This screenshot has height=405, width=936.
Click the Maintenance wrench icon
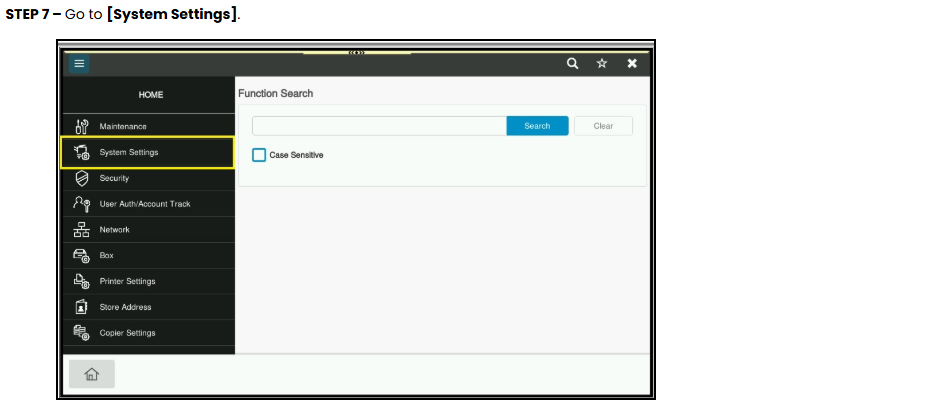[x=81, y=127]
